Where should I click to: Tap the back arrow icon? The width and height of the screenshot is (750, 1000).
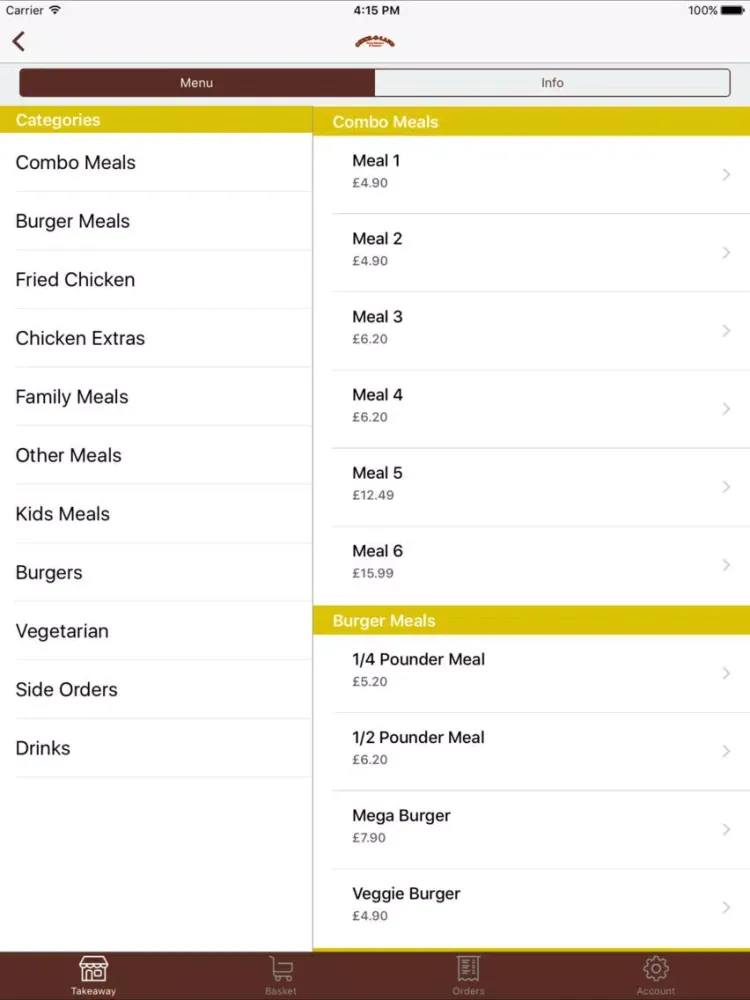point(18,41)
